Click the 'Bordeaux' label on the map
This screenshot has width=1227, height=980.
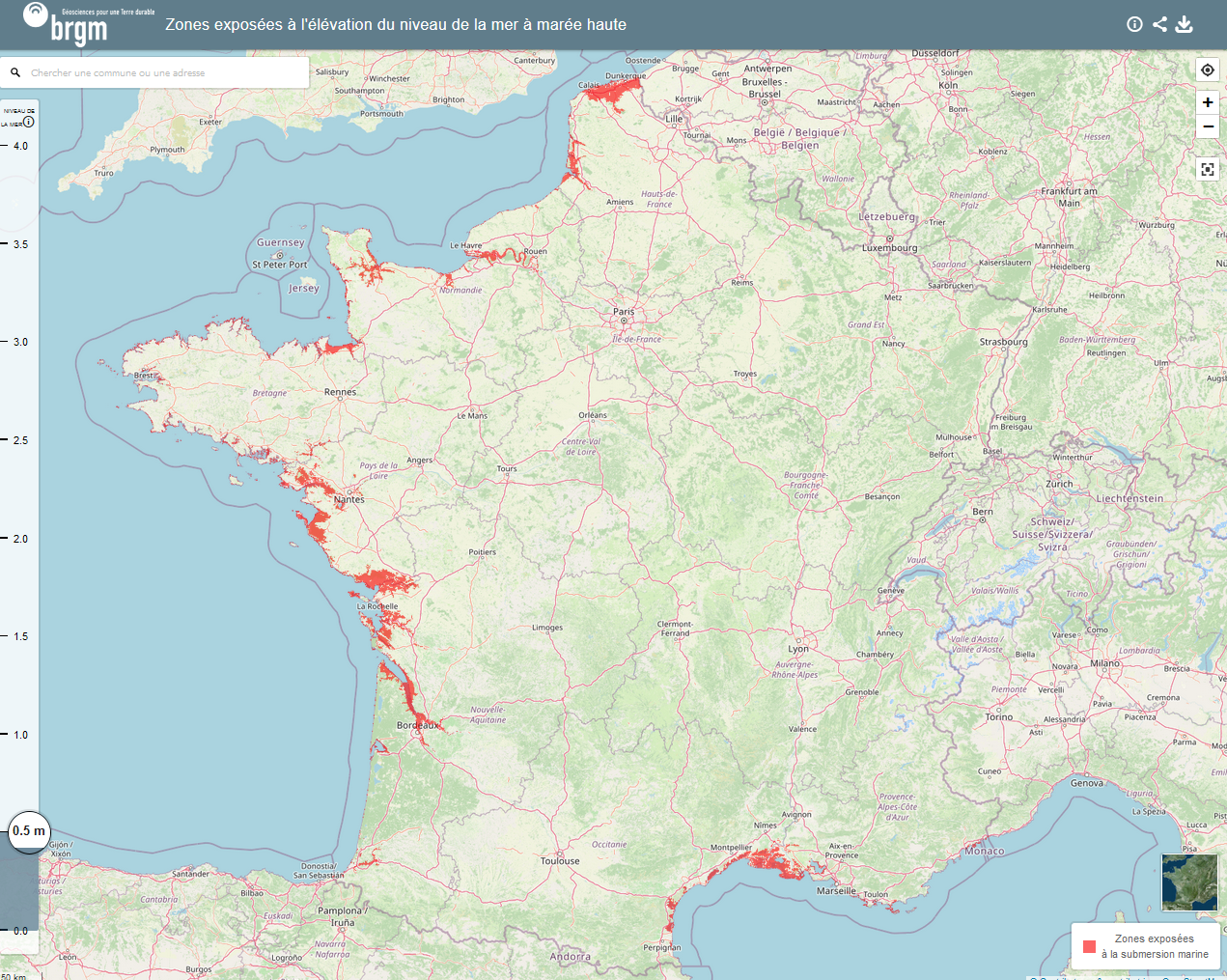418,725
